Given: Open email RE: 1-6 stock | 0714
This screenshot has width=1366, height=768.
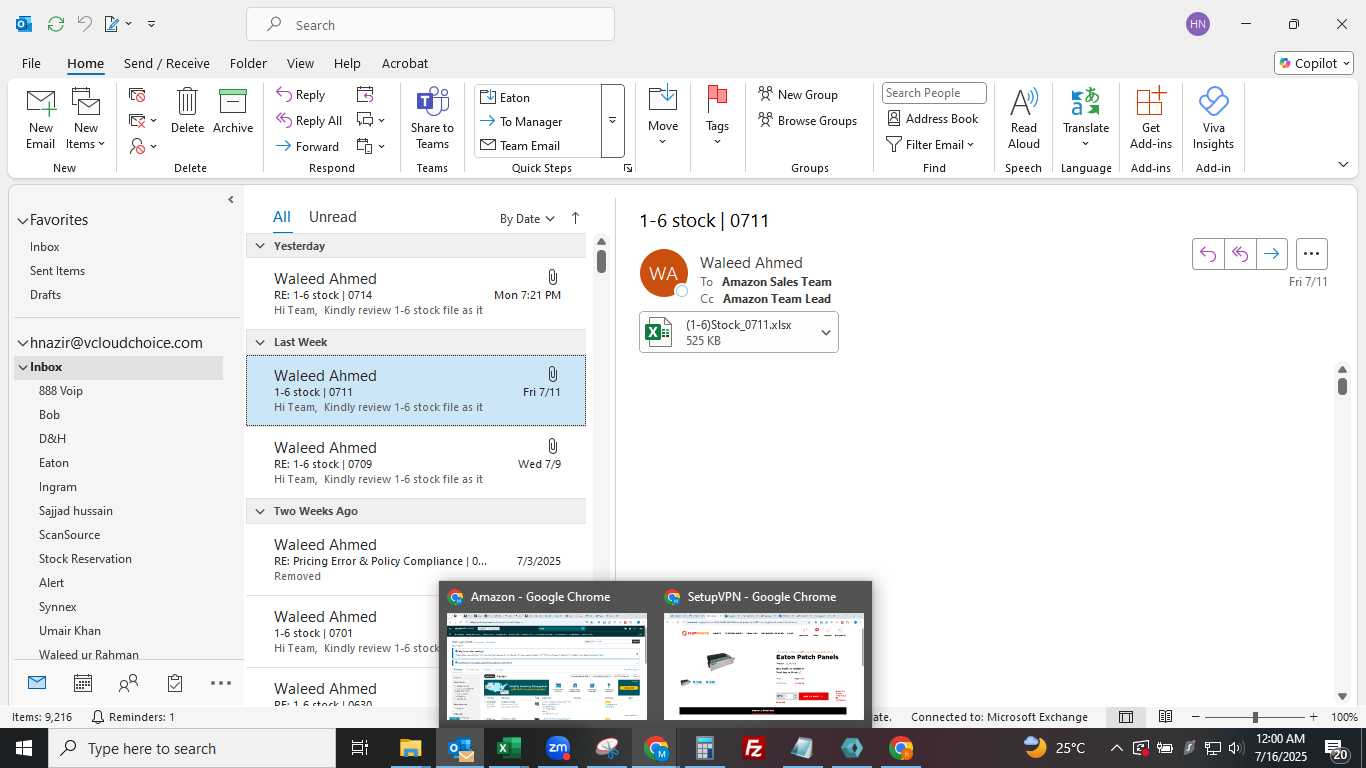Looking at the screenshot, I should pyautogui.click(x=416, y=294).
